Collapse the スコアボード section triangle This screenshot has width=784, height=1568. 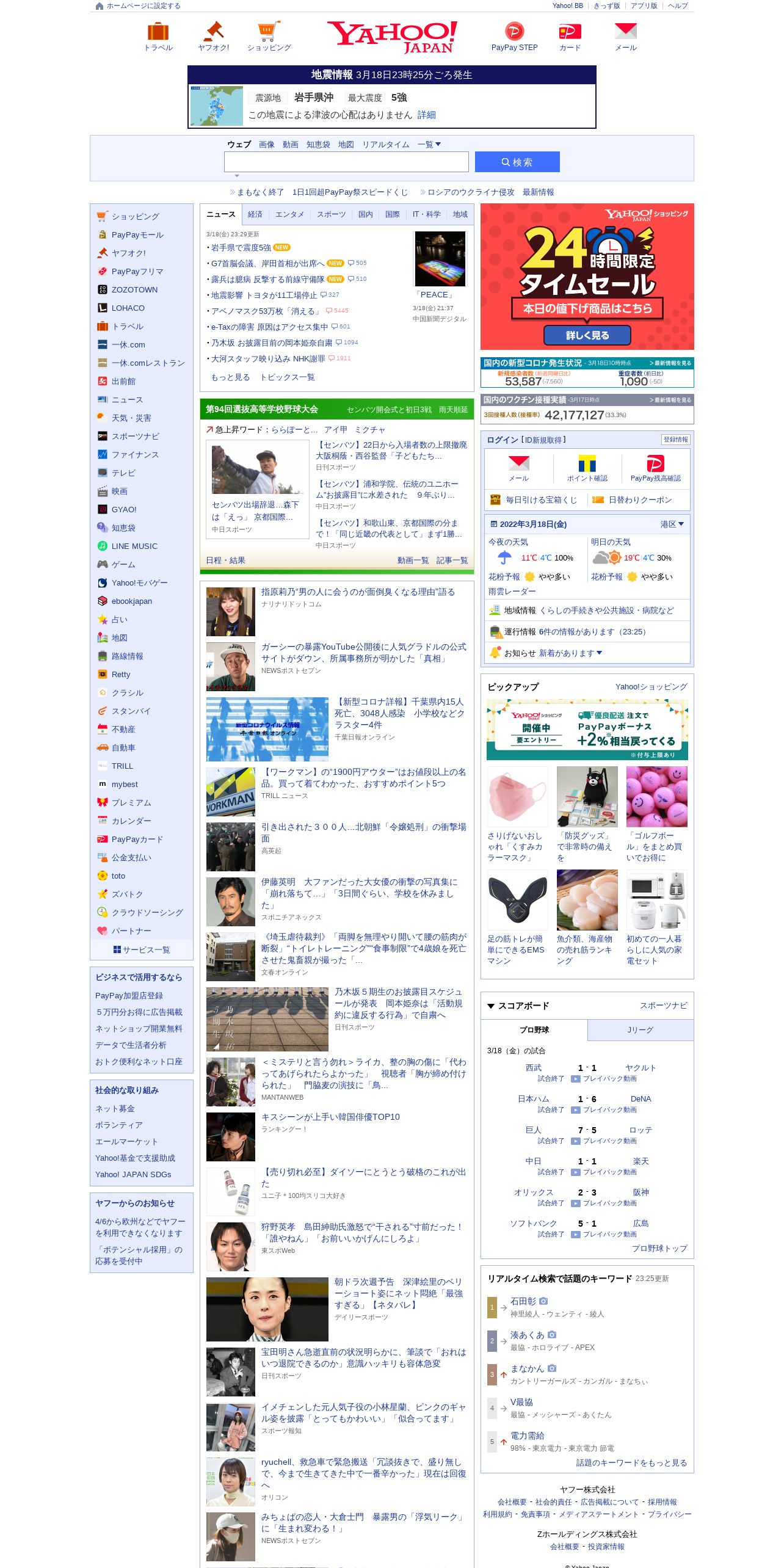pyautogui.click(x=491, y=1006)
